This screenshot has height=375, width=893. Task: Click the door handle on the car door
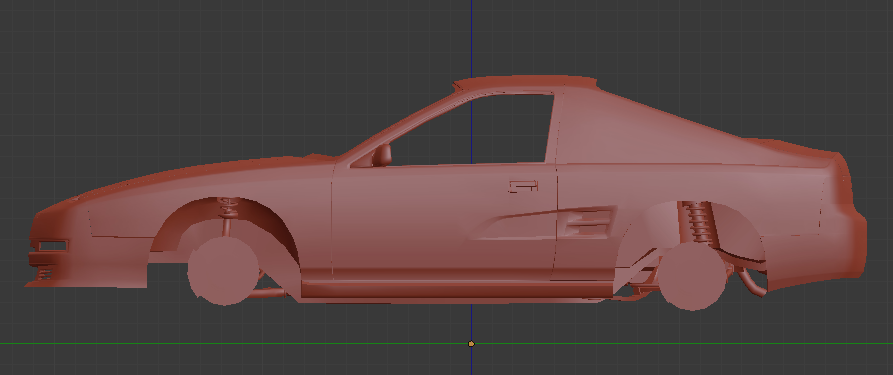[x=523, y=186]
